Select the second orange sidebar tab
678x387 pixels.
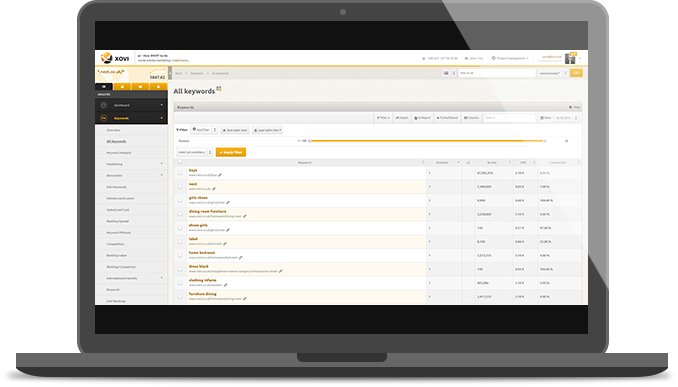tap(122, 86)
